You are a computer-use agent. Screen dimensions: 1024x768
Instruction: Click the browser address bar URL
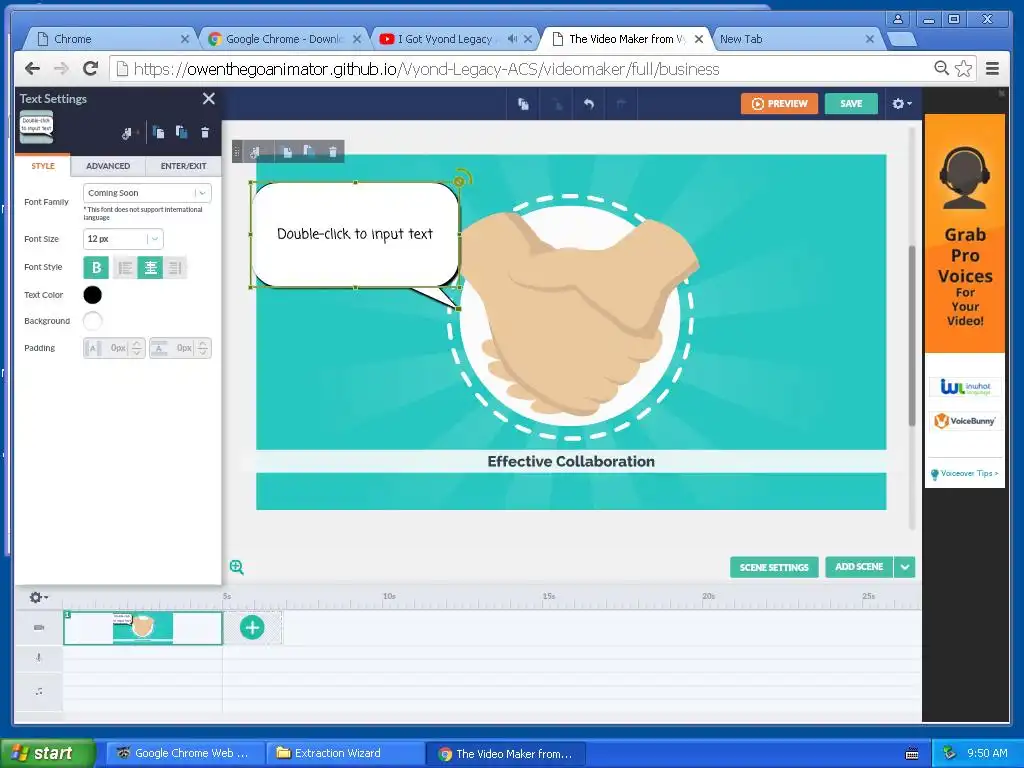point(426,69)
